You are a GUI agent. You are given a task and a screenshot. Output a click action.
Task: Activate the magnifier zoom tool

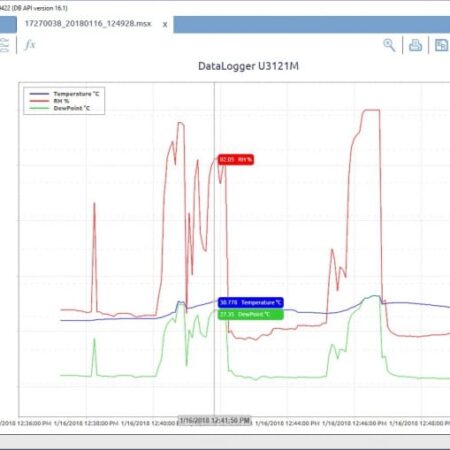[389, 45]
